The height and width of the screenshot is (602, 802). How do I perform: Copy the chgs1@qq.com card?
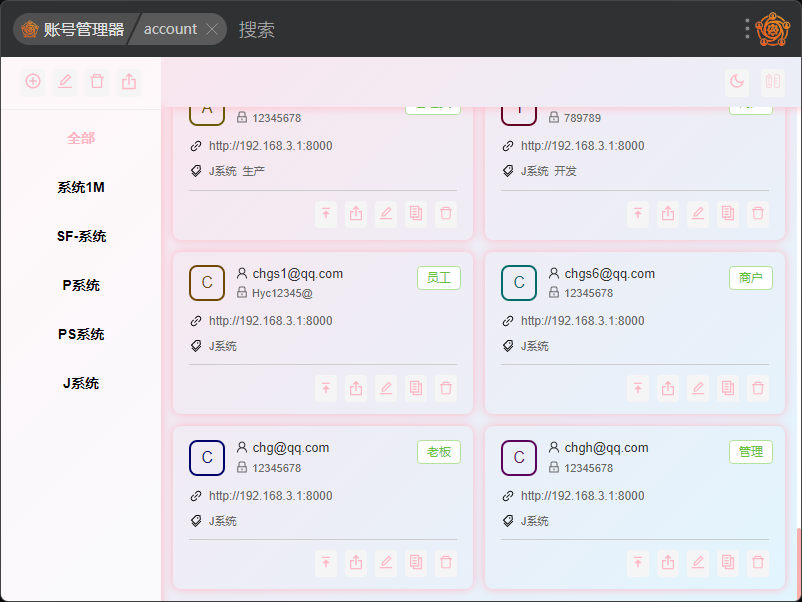tap(416, 388)
